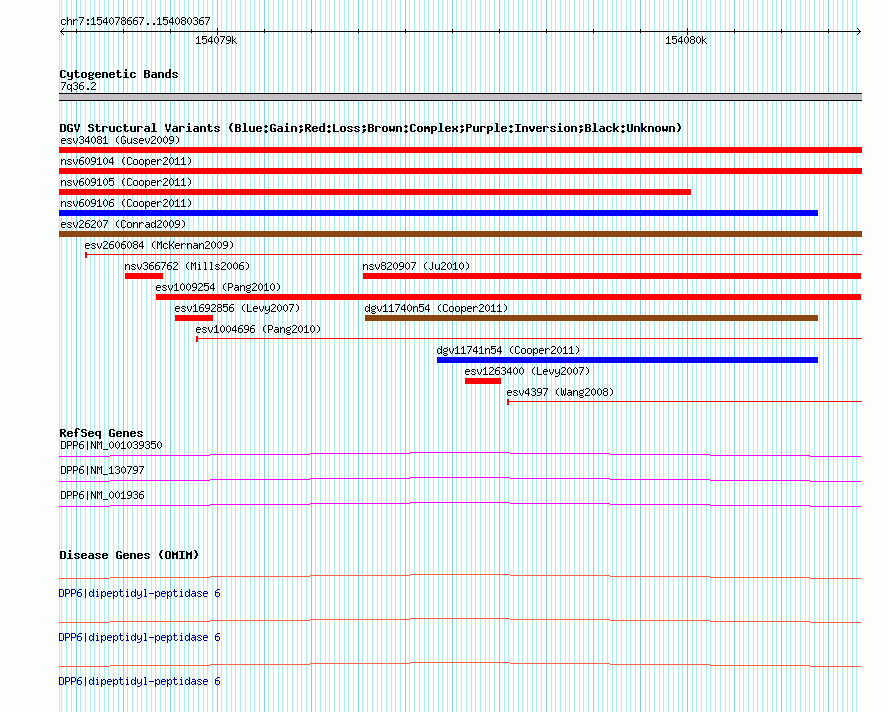Click the DGV Structural Variants track heading
The height and width of the screenshot is (712, 890).
tap(371, 128)
